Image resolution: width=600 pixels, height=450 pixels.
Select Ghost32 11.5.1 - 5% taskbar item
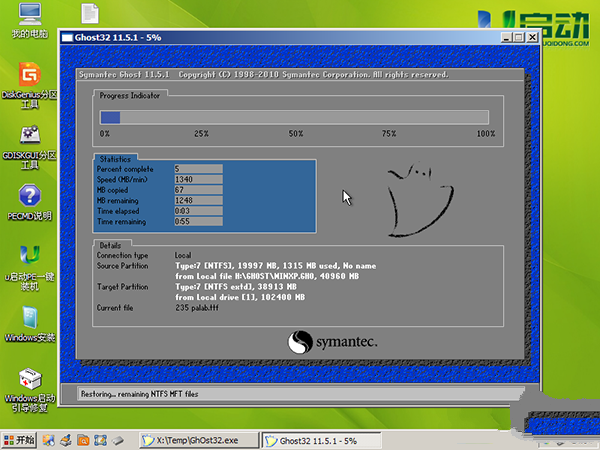(320, 440)
